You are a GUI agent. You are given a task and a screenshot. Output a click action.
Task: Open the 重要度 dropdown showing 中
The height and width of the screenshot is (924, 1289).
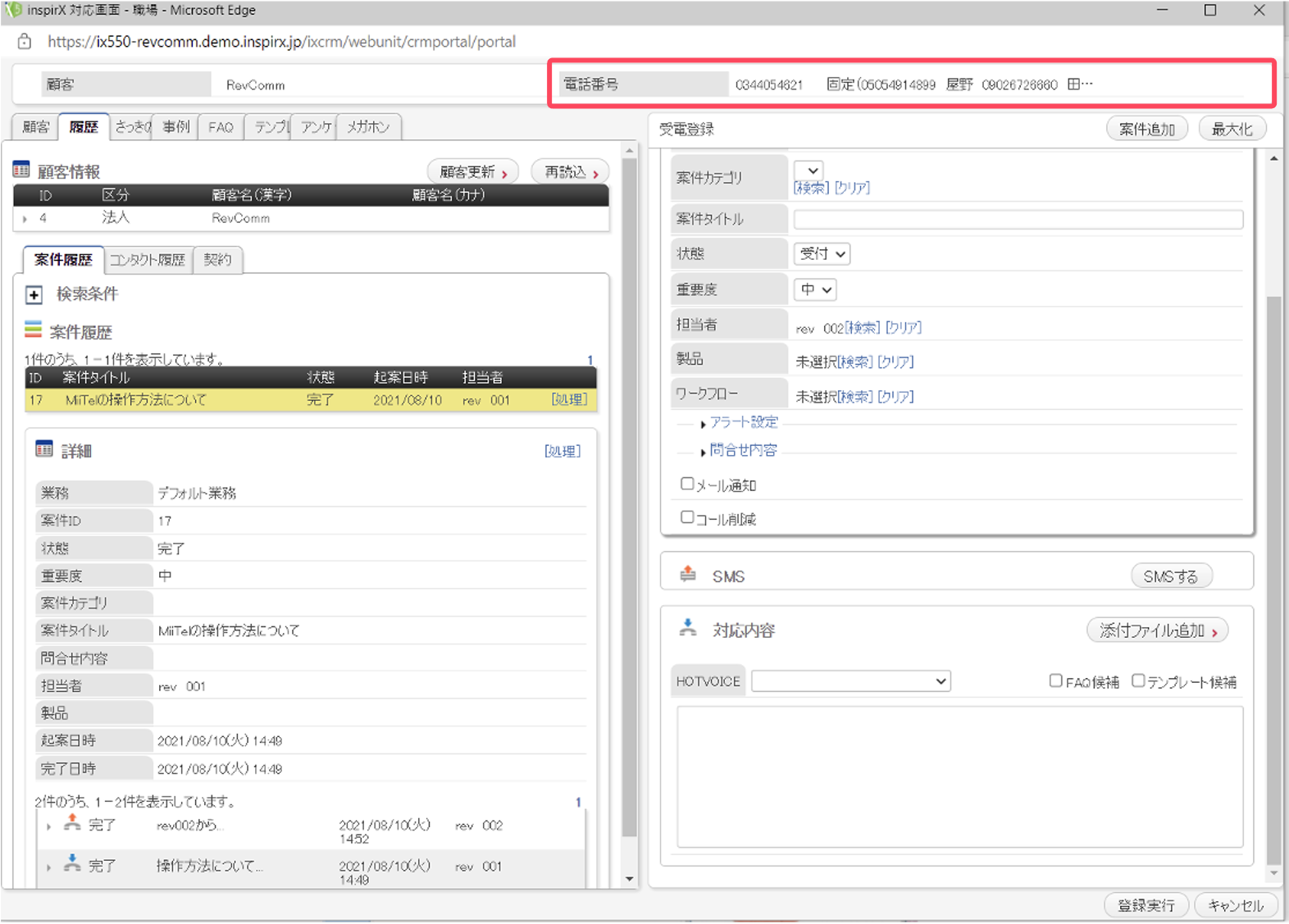815,289
